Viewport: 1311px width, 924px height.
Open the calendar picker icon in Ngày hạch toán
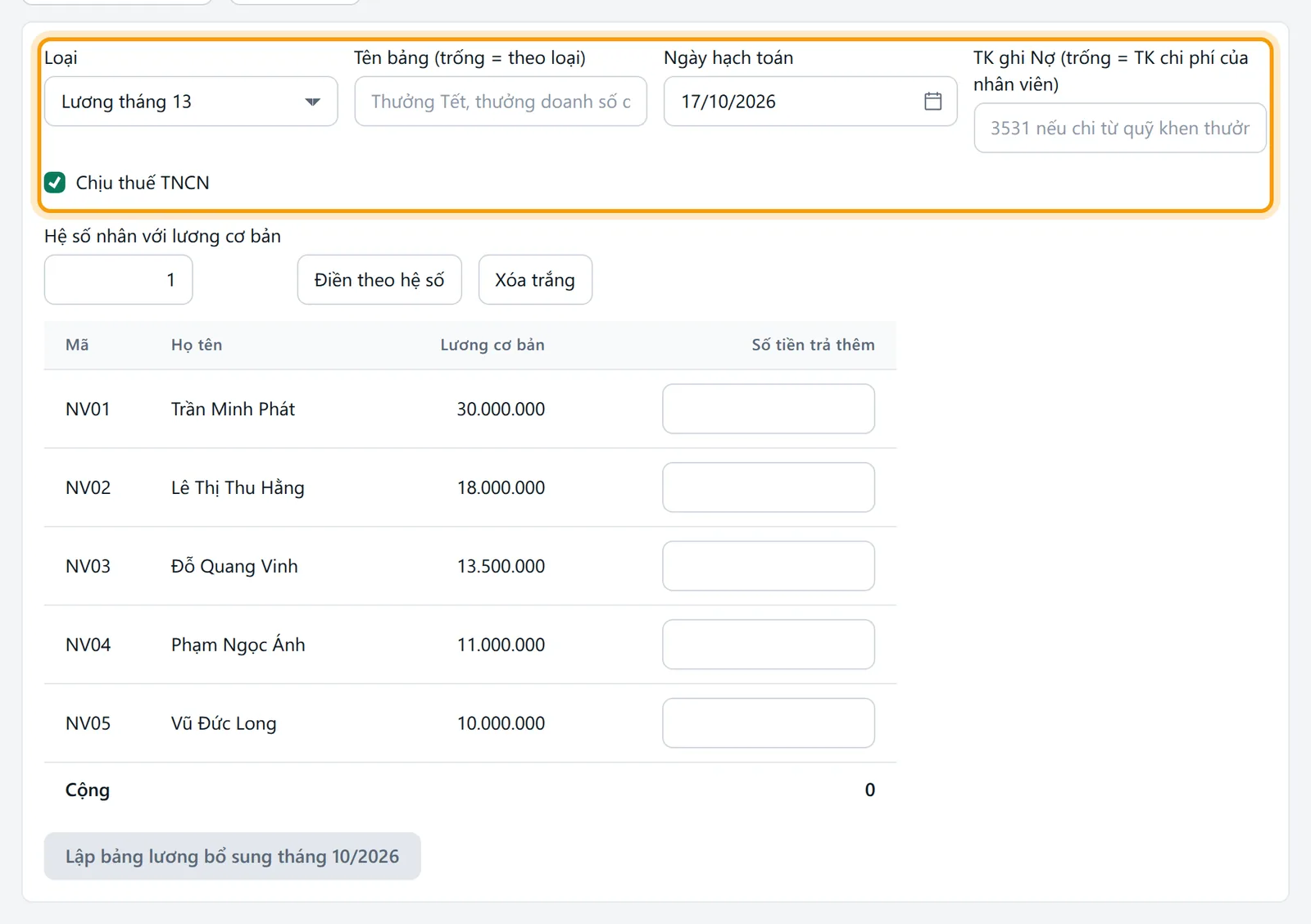point(932,102)
